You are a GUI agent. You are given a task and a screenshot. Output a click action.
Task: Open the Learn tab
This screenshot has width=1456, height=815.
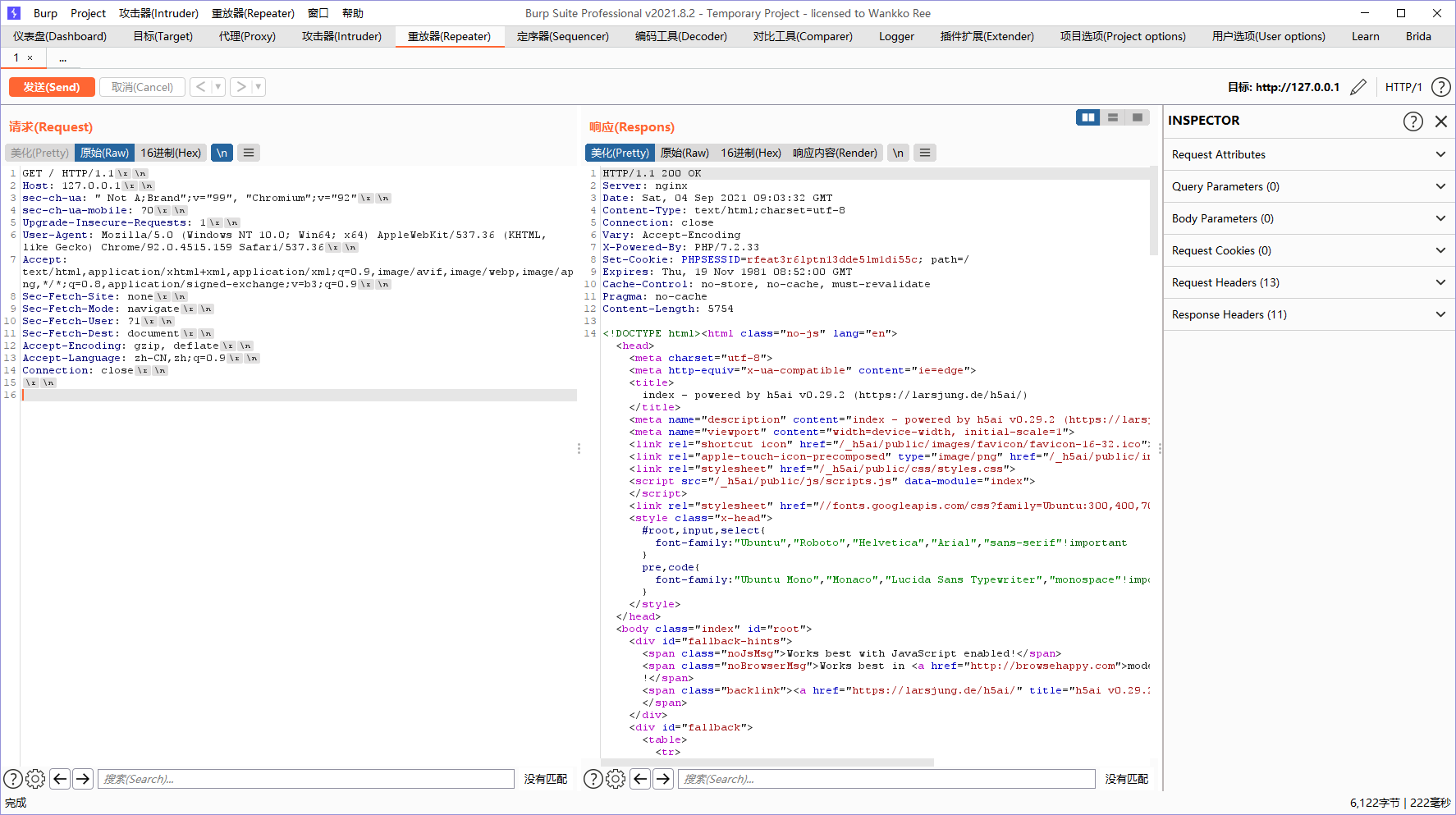click(x=1365, y=36)
